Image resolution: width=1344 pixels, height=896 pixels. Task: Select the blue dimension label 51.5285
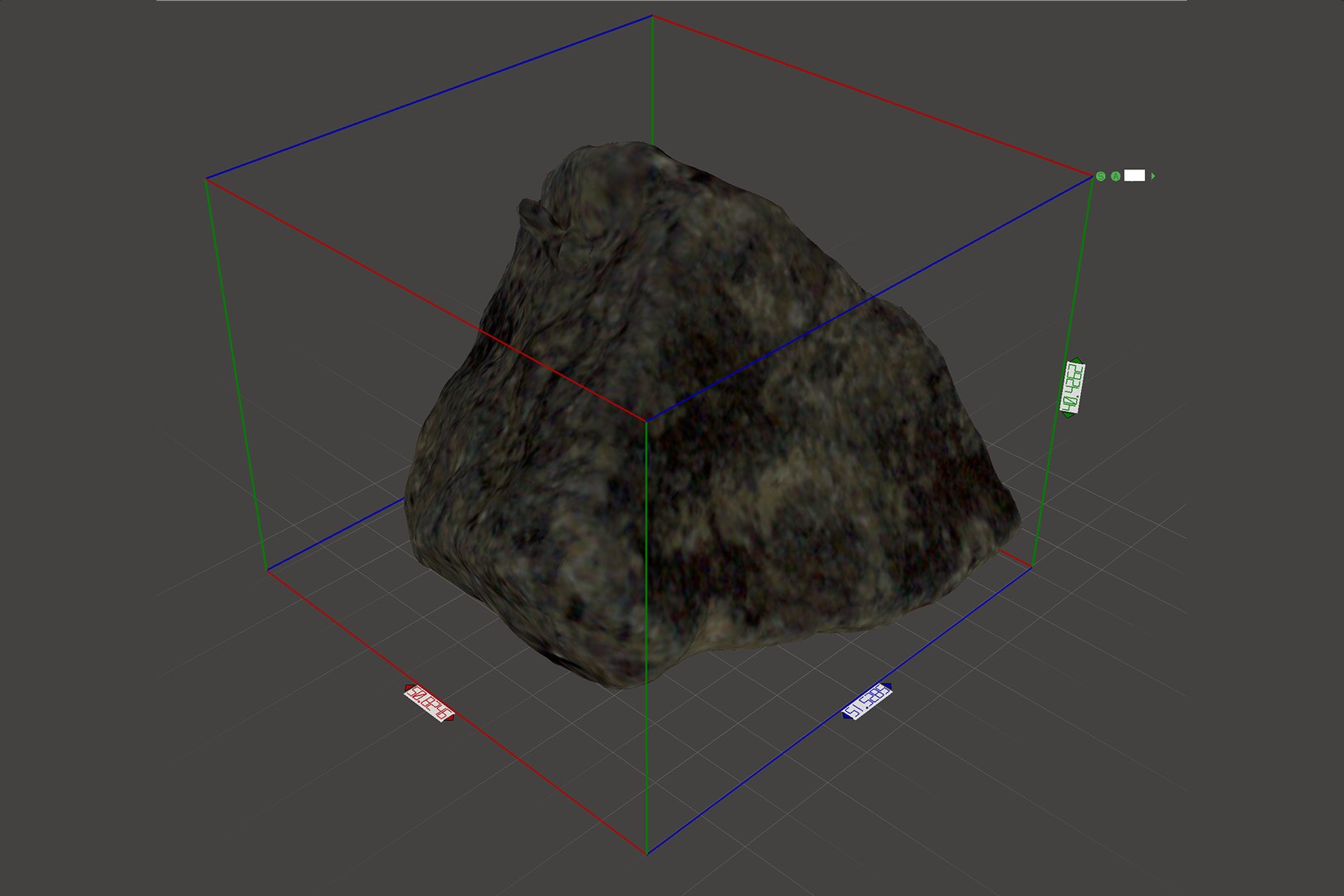pos(867,701)
